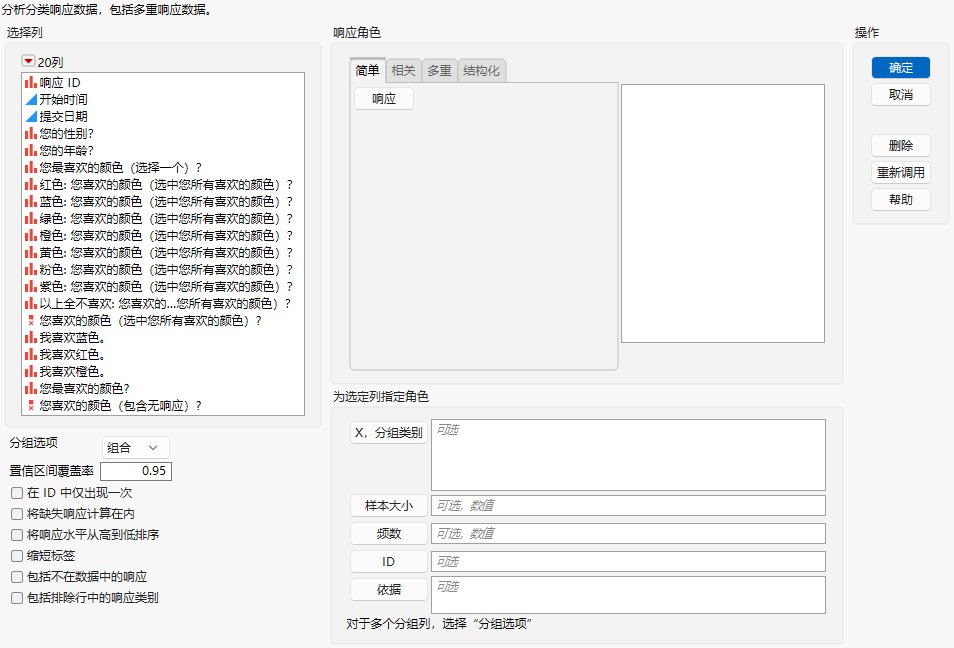The image size is (954, 648).
Task: Assign column to X，分组类别 role
Action: [x=389, y=433]
